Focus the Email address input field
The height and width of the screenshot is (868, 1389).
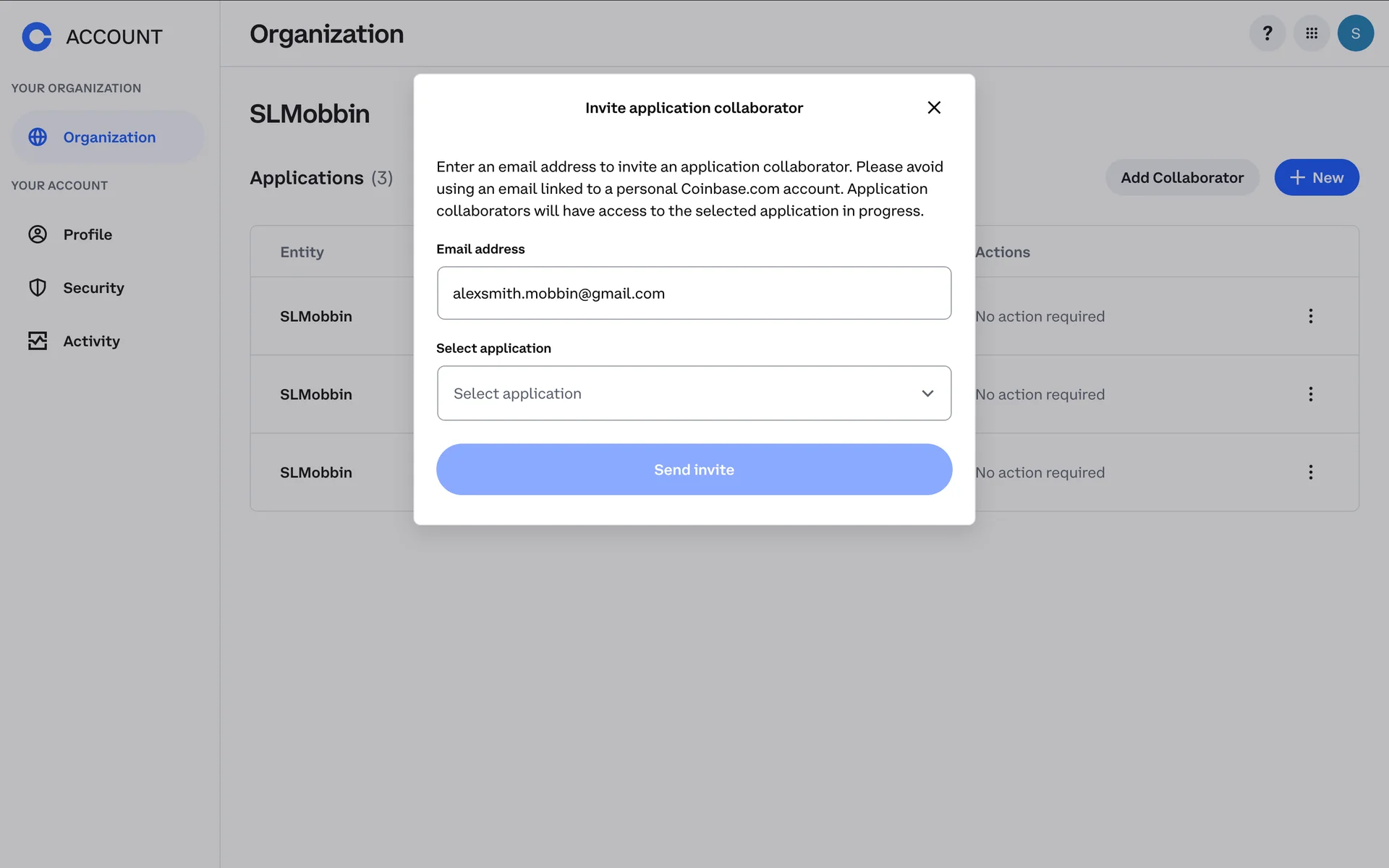click(x=693, y=293)
